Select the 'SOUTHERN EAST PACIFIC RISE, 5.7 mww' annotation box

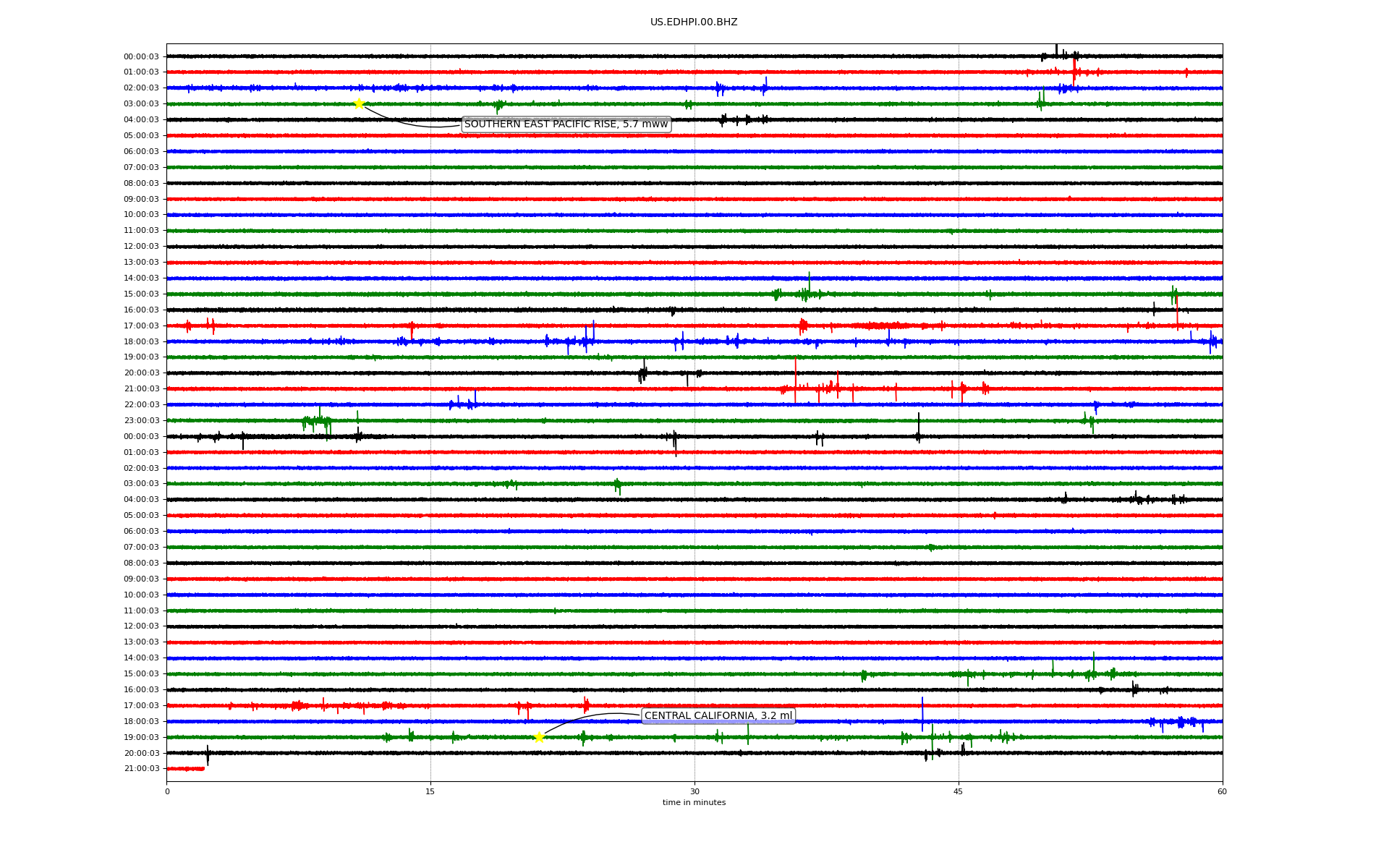(x=566, y=124)
